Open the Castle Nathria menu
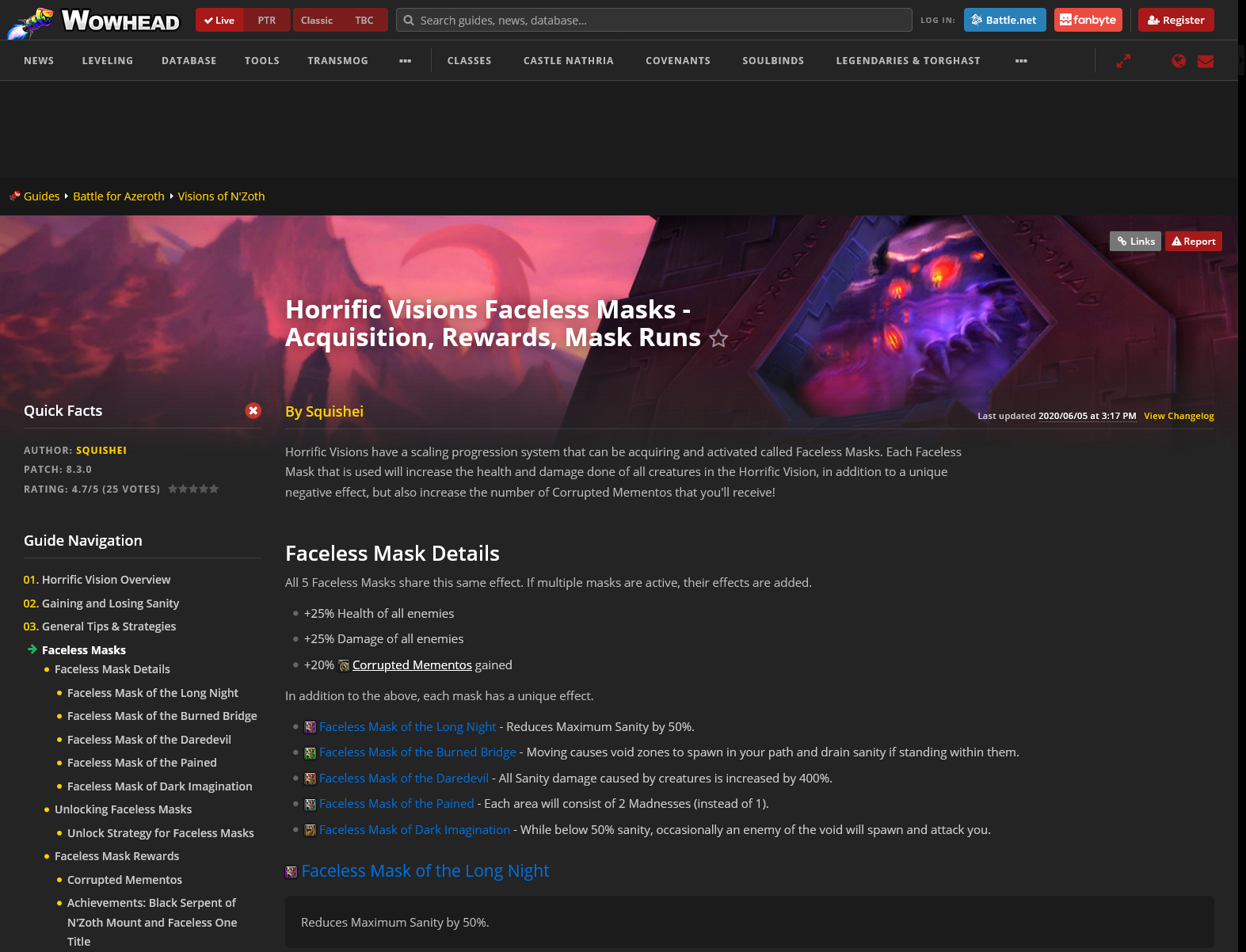 click(569, 61)
